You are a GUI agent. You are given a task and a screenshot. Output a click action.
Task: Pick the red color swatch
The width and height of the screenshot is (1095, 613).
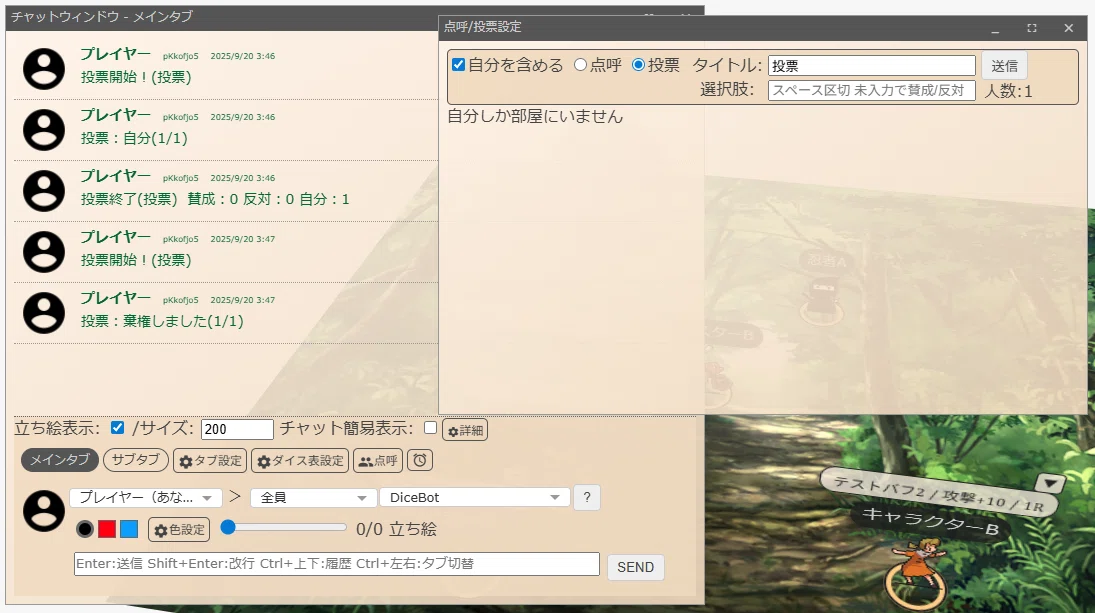click(107, 529)
